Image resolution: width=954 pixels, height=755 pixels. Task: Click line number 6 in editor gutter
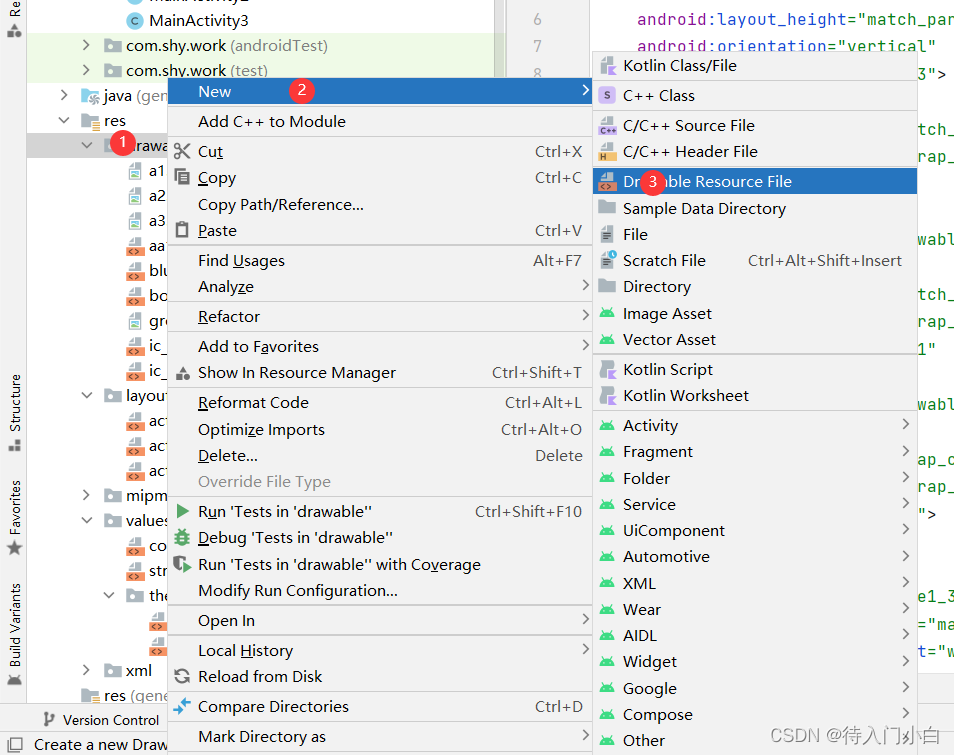538,20
